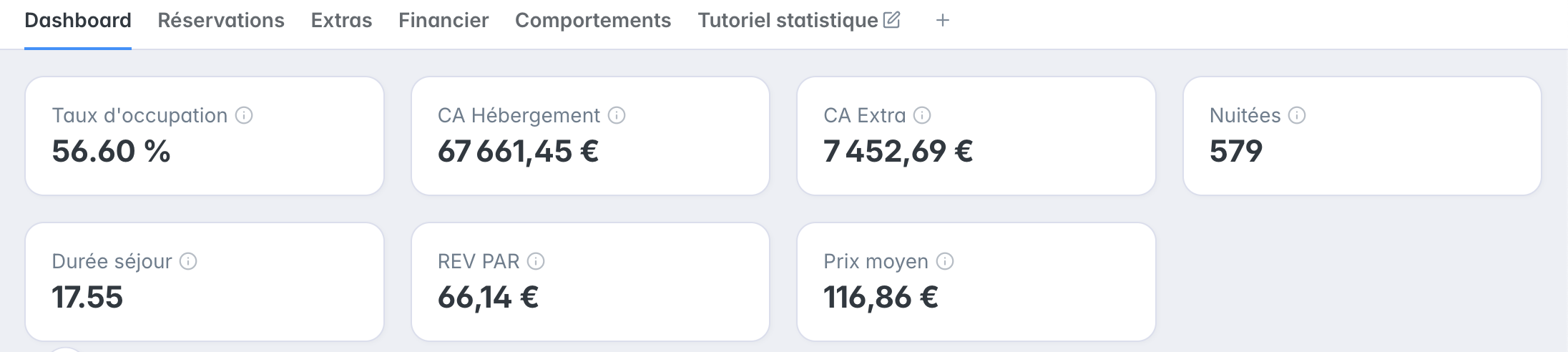This screenshot has height=352, width=1568.
Task: Edit the Tutoriel statistique tab name icon
Action: point(891,20)
